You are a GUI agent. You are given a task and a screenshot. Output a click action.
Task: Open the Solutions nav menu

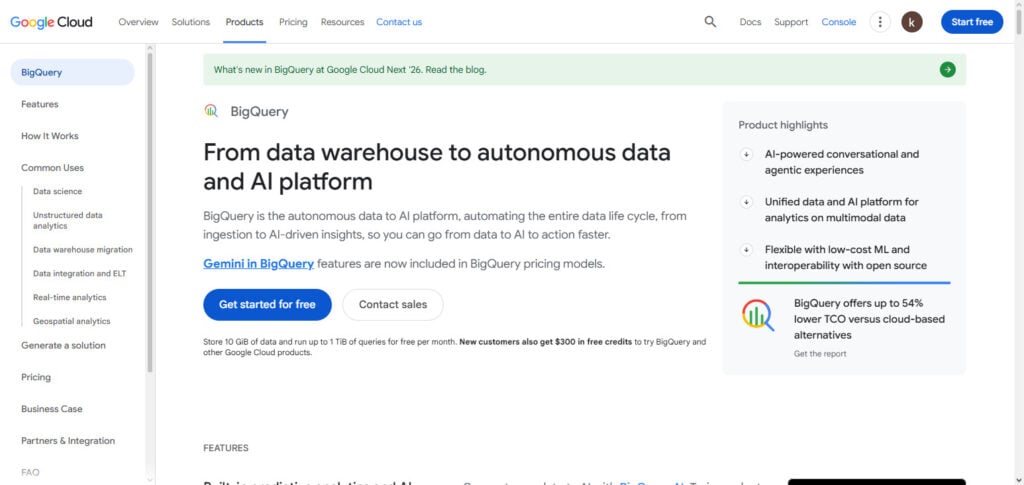pos(191,22)
